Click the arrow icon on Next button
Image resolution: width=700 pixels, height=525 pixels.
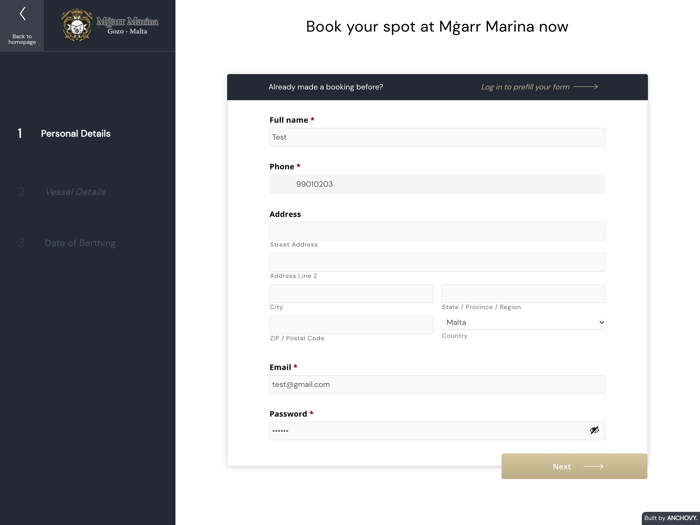pyautogui.click(x=593, y=467)
